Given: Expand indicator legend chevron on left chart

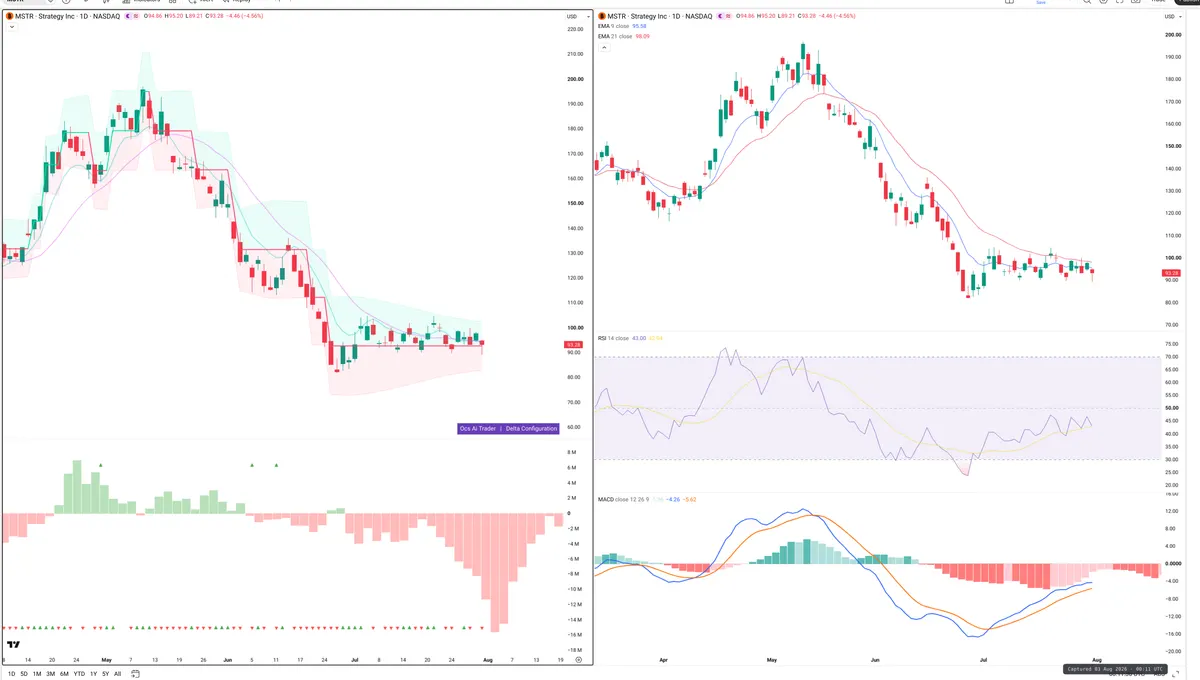Looking at the screenshot, I should tap(11, 28).
